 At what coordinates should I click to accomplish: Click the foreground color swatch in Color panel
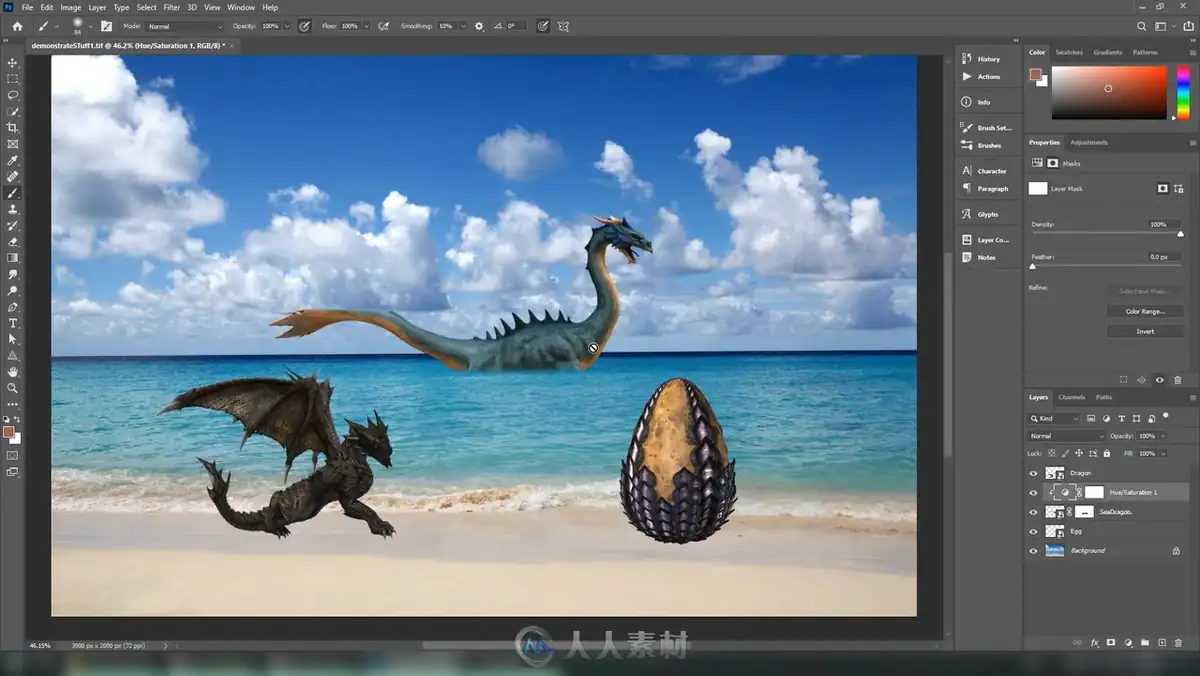coord(1035,75)
